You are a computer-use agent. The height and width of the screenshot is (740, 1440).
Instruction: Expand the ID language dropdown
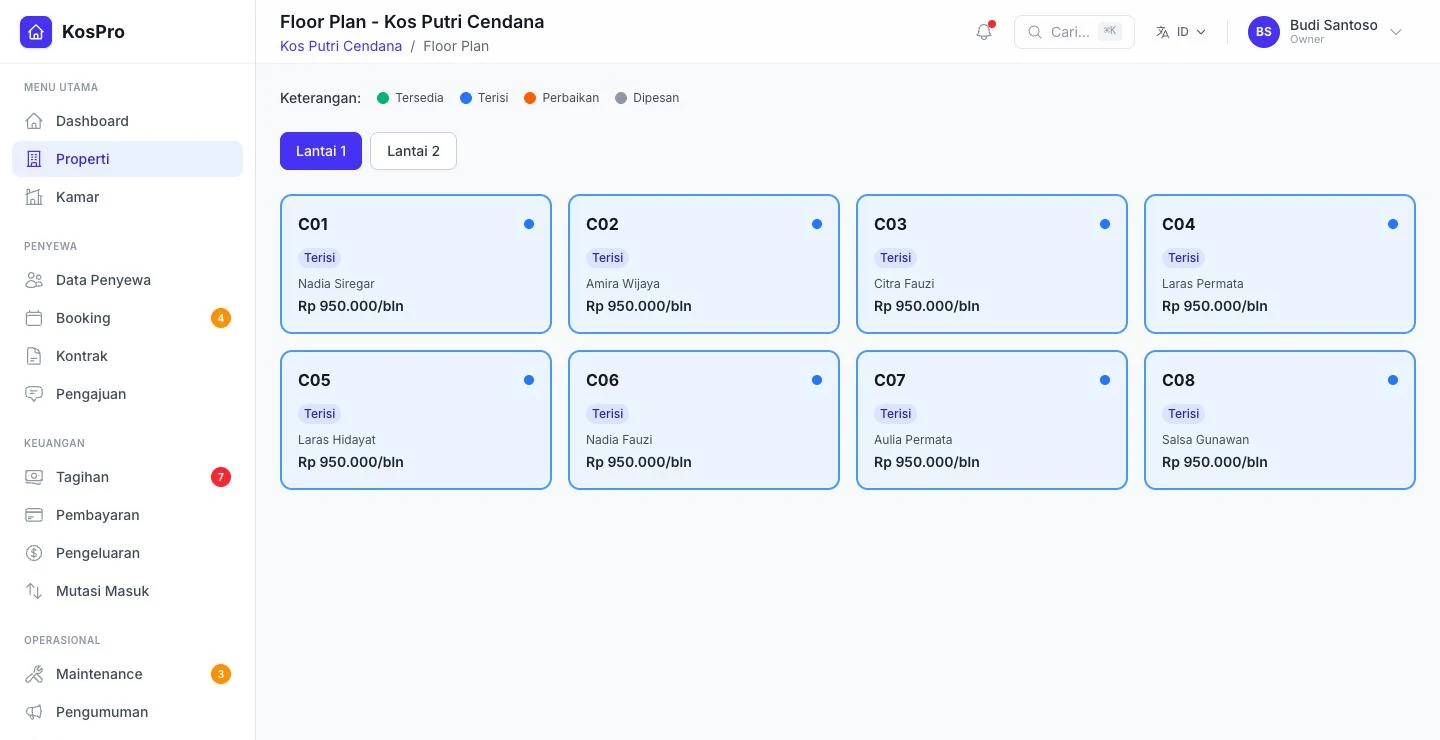pos(1181,32)
